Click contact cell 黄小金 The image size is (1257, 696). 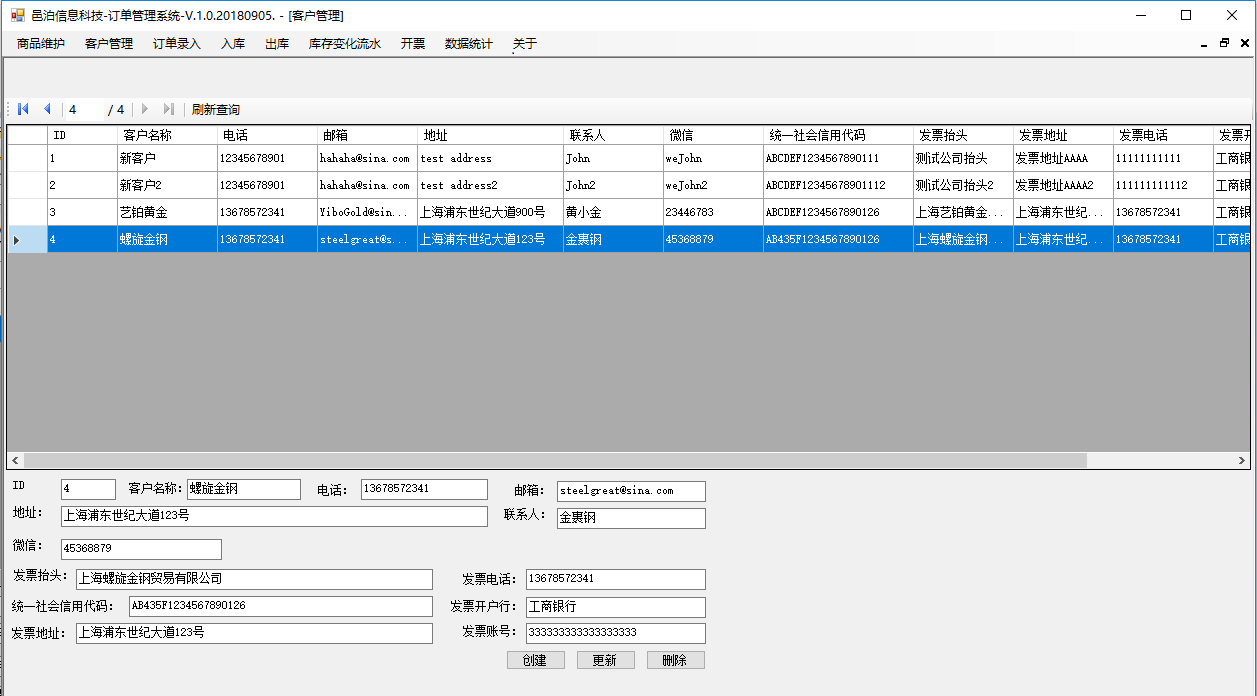pyautogui.click(x=613, y=213)
